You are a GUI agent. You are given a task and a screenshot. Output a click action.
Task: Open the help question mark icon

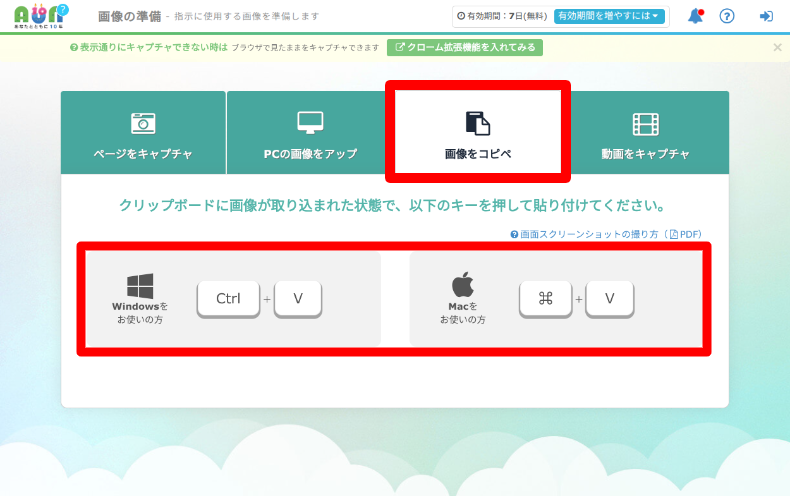pyautogui.click(x=727, y=16)
